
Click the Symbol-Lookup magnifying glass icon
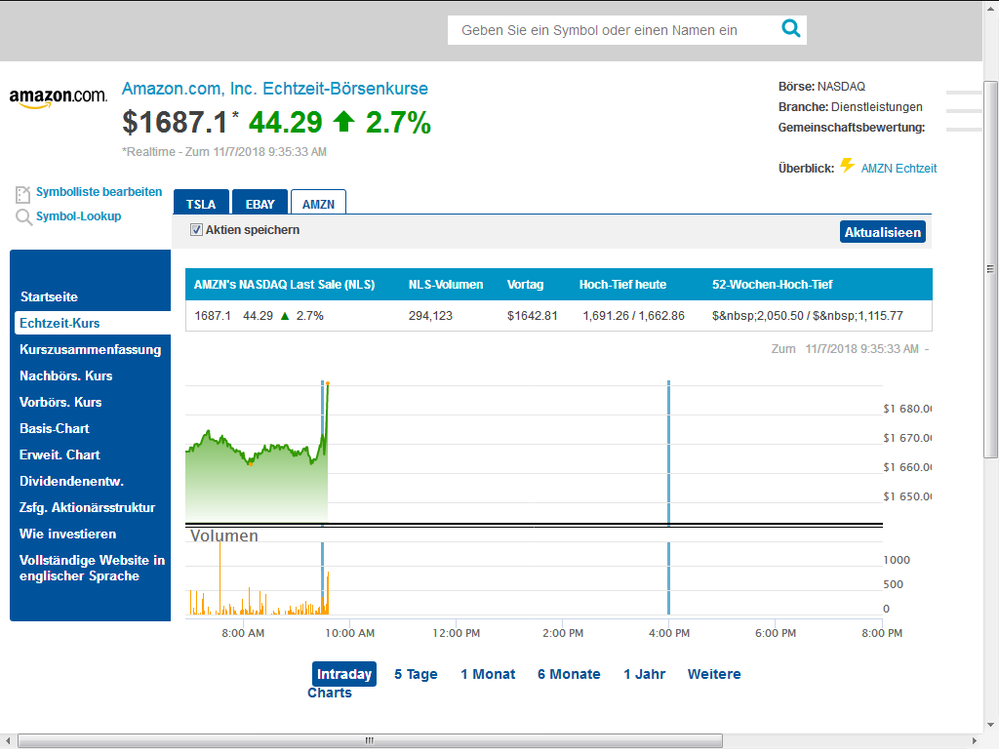pos(23,216)
